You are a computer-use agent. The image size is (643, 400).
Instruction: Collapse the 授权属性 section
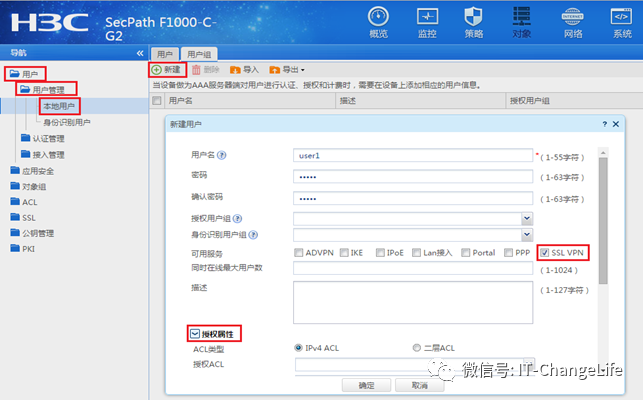[195, 334]
